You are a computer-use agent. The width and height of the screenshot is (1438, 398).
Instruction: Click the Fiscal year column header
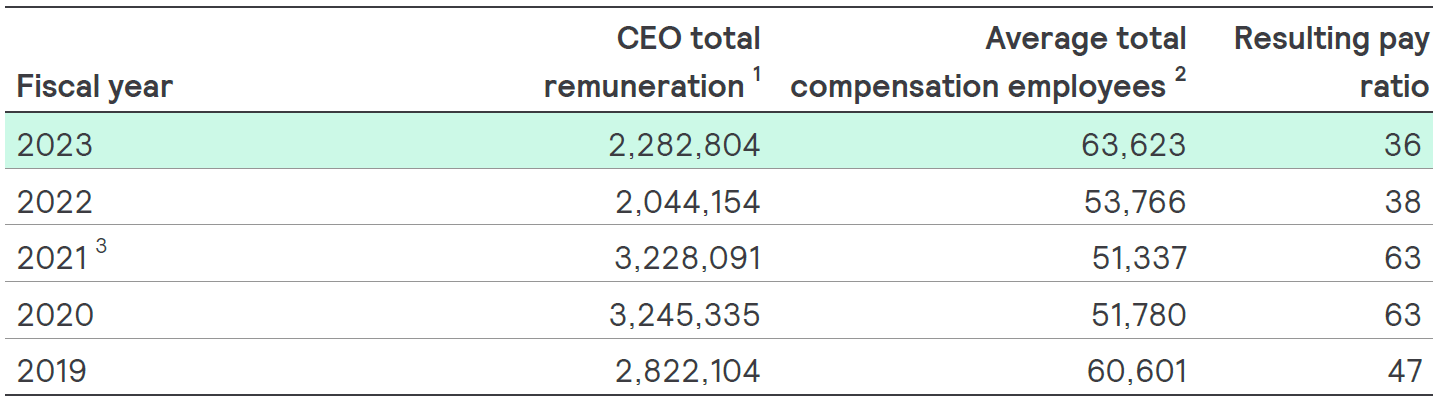(94, 87)
